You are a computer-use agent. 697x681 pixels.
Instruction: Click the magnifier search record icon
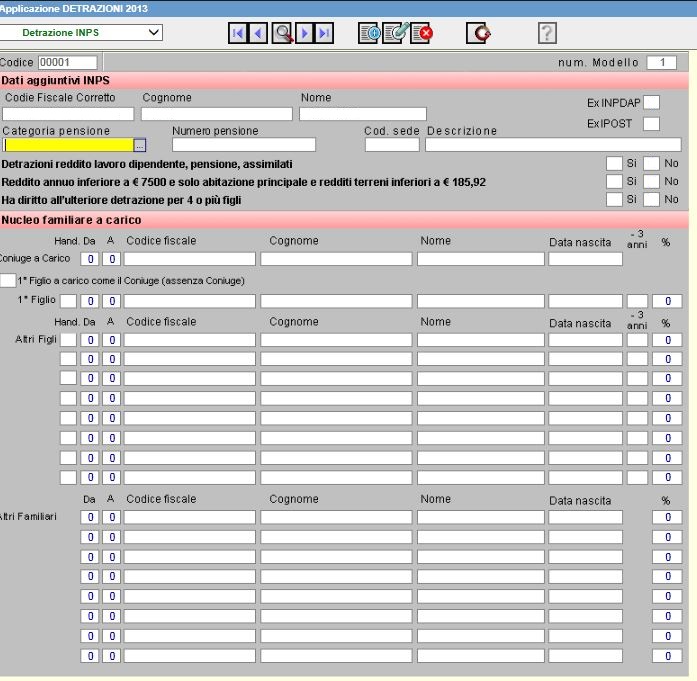click(281, 34)
